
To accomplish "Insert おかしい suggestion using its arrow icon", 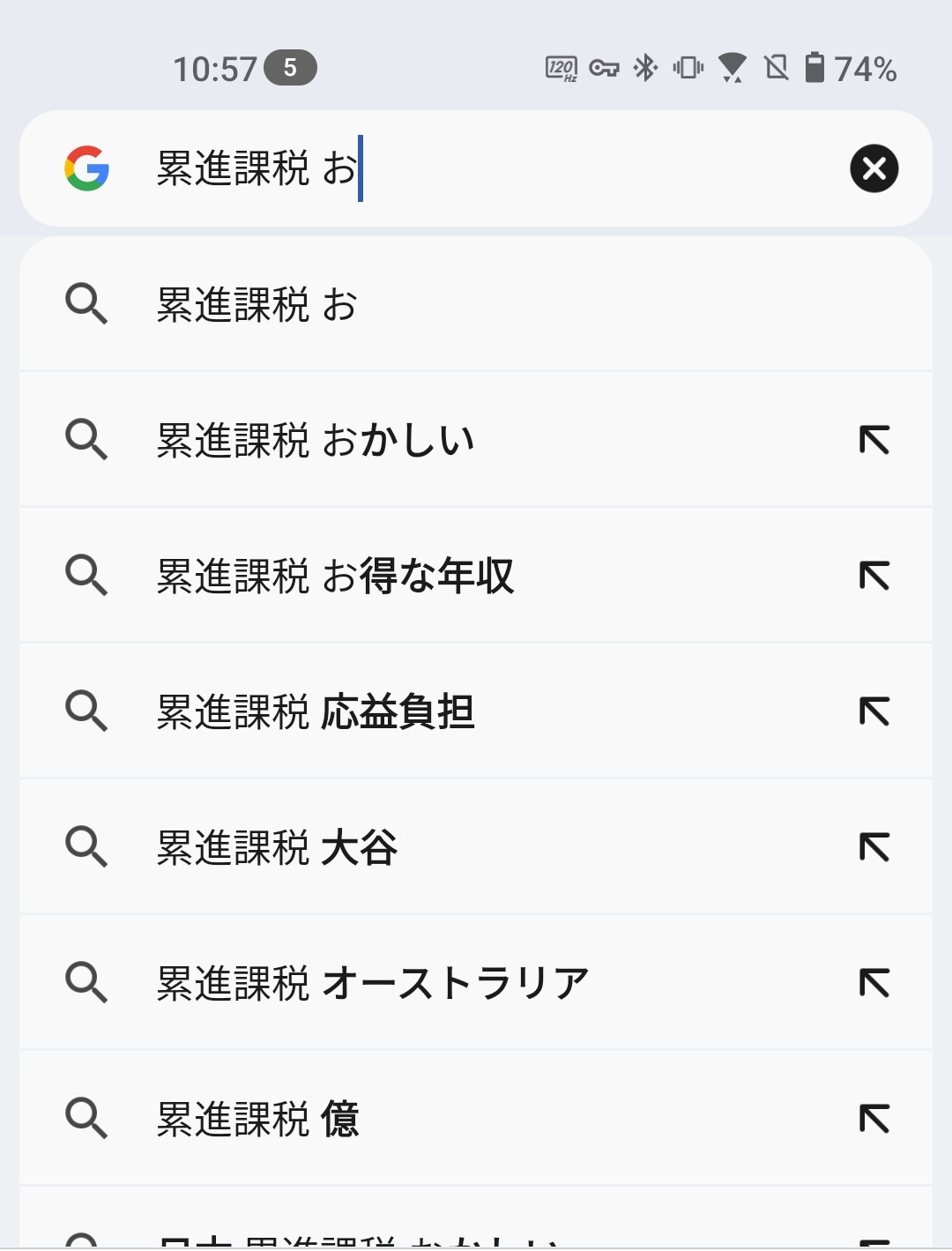I will tap(874, 439).
